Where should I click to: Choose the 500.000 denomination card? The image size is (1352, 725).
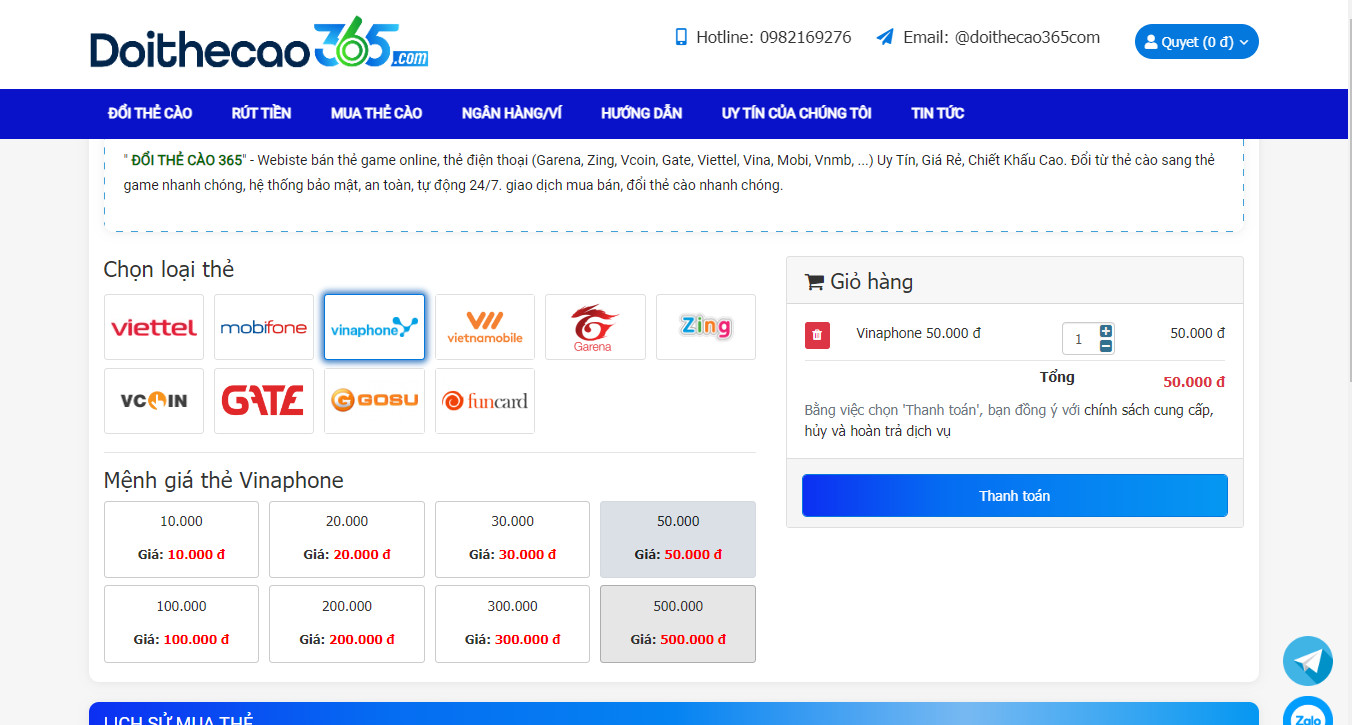point(678,624)
